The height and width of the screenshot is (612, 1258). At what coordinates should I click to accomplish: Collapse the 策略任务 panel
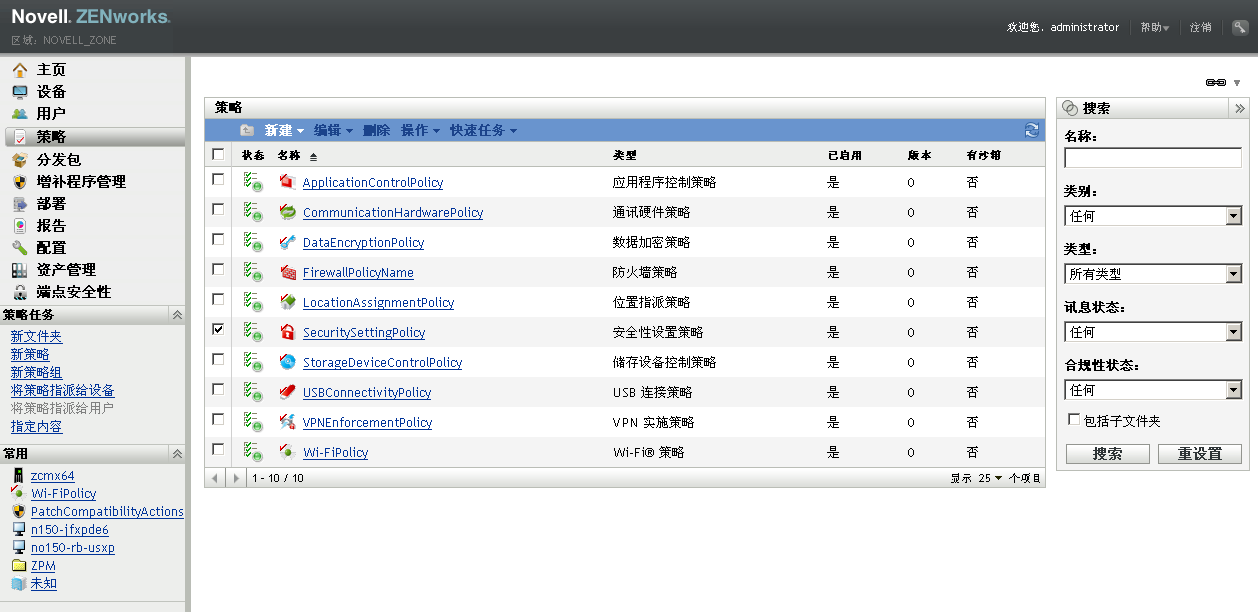[177, 315]
